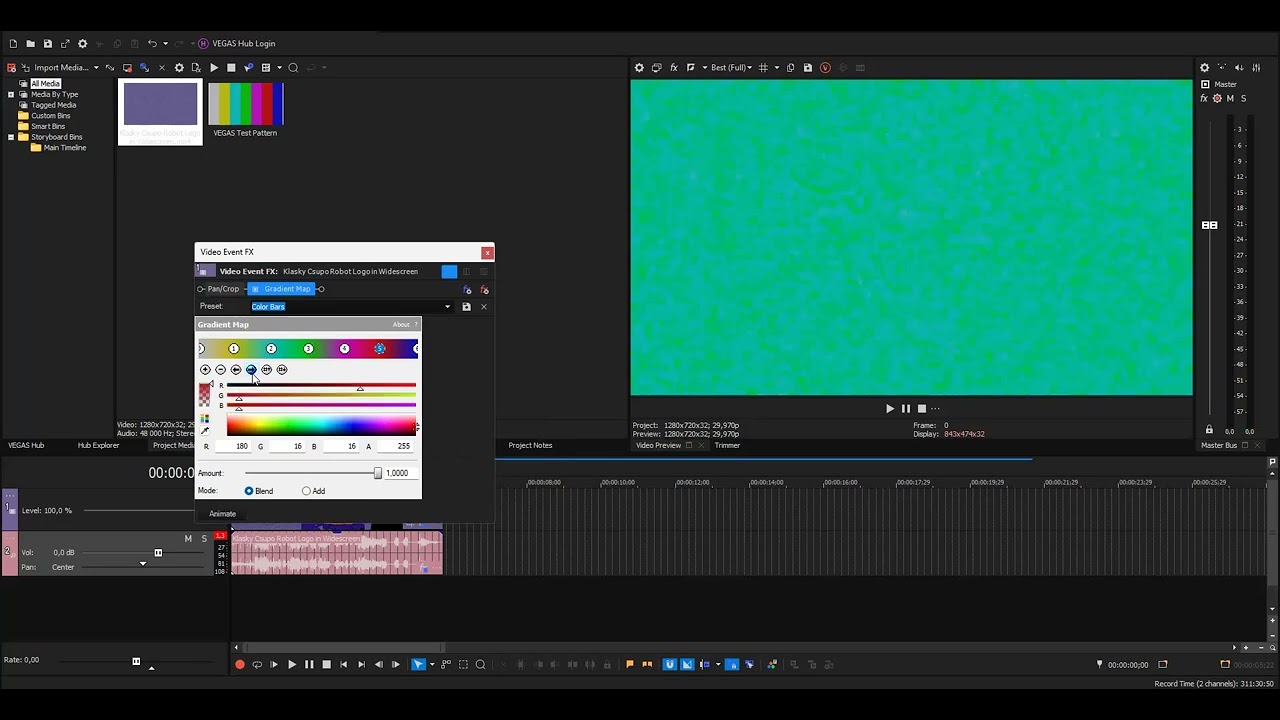Add a gradient point with plus icon
Viewport: 1280px width, 720px height.
click(x=205, y=370)
